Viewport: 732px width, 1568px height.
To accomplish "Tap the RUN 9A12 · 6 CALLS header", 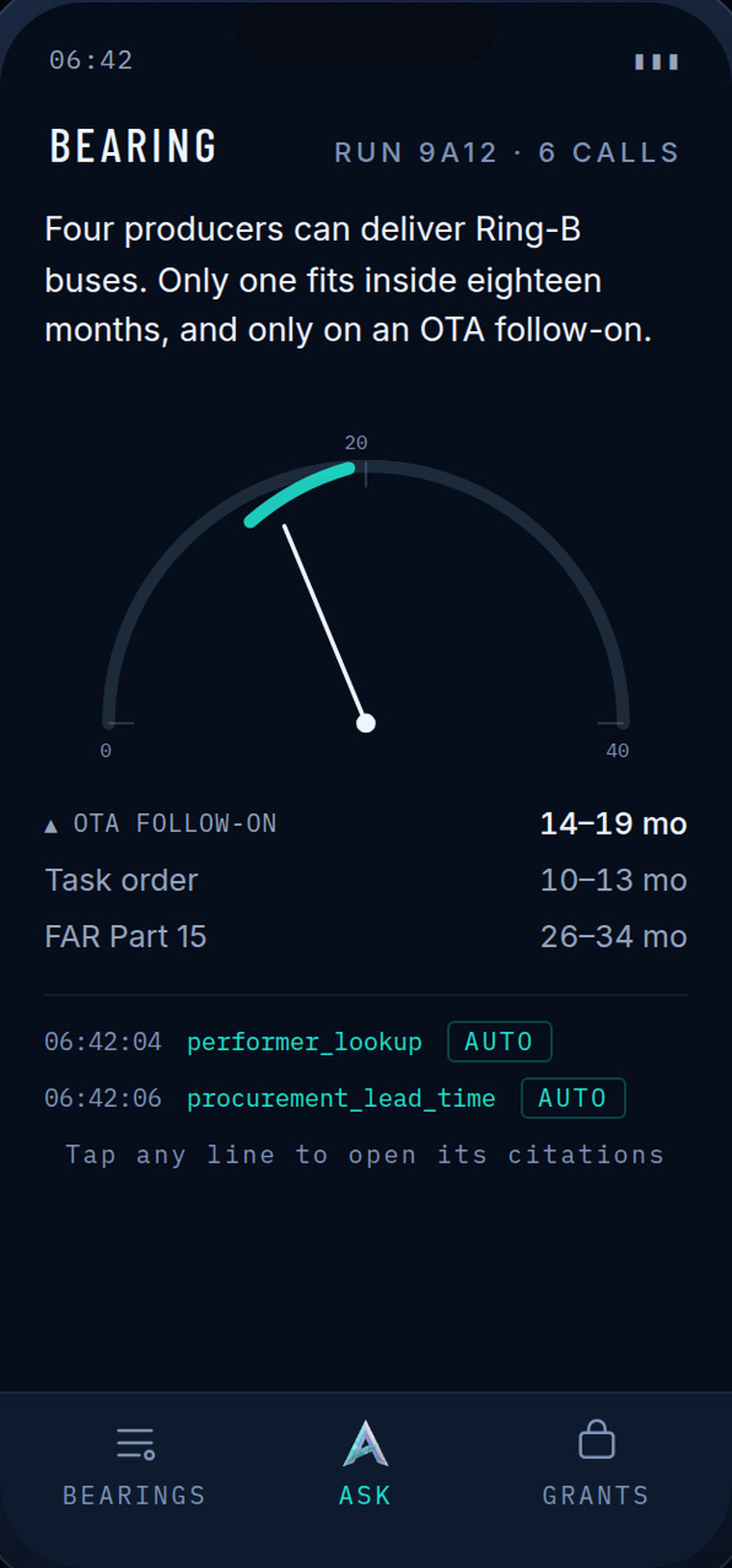I will [x=507, y=152].
